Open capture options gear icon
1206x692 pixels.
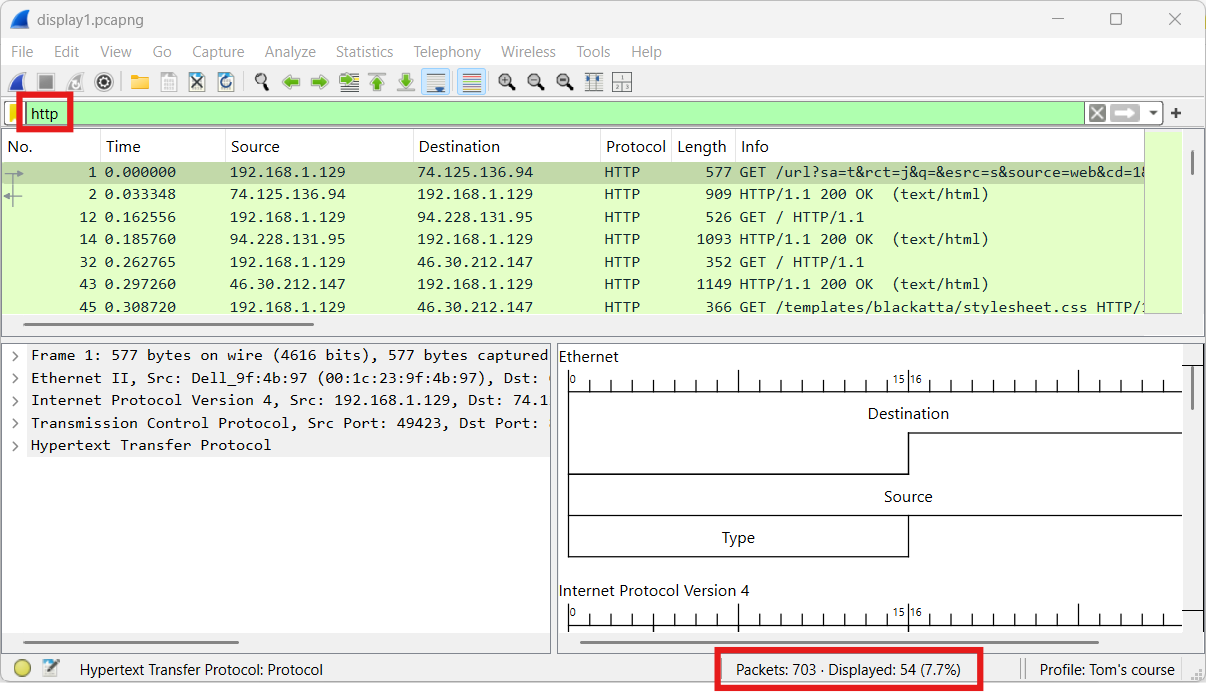104,82
